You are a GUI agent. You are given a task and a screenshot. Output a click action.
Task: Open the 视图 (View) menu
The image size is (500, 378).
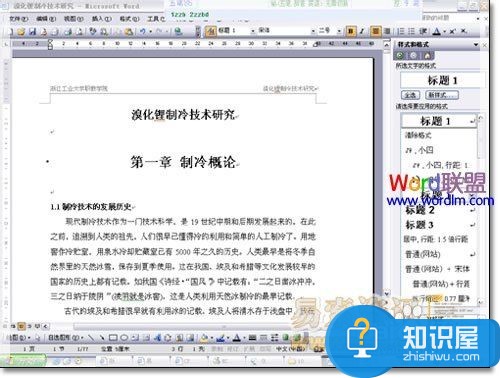click(74, 19)
